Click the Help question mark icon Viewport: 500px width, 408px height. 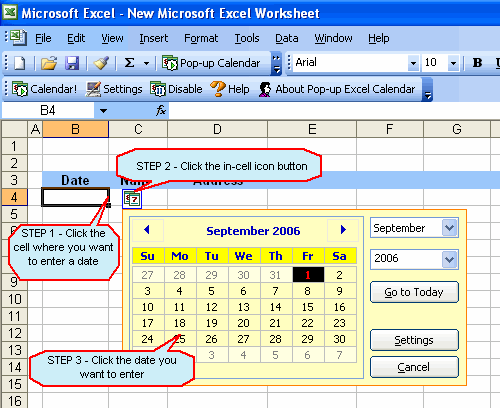tap(230, 89)
